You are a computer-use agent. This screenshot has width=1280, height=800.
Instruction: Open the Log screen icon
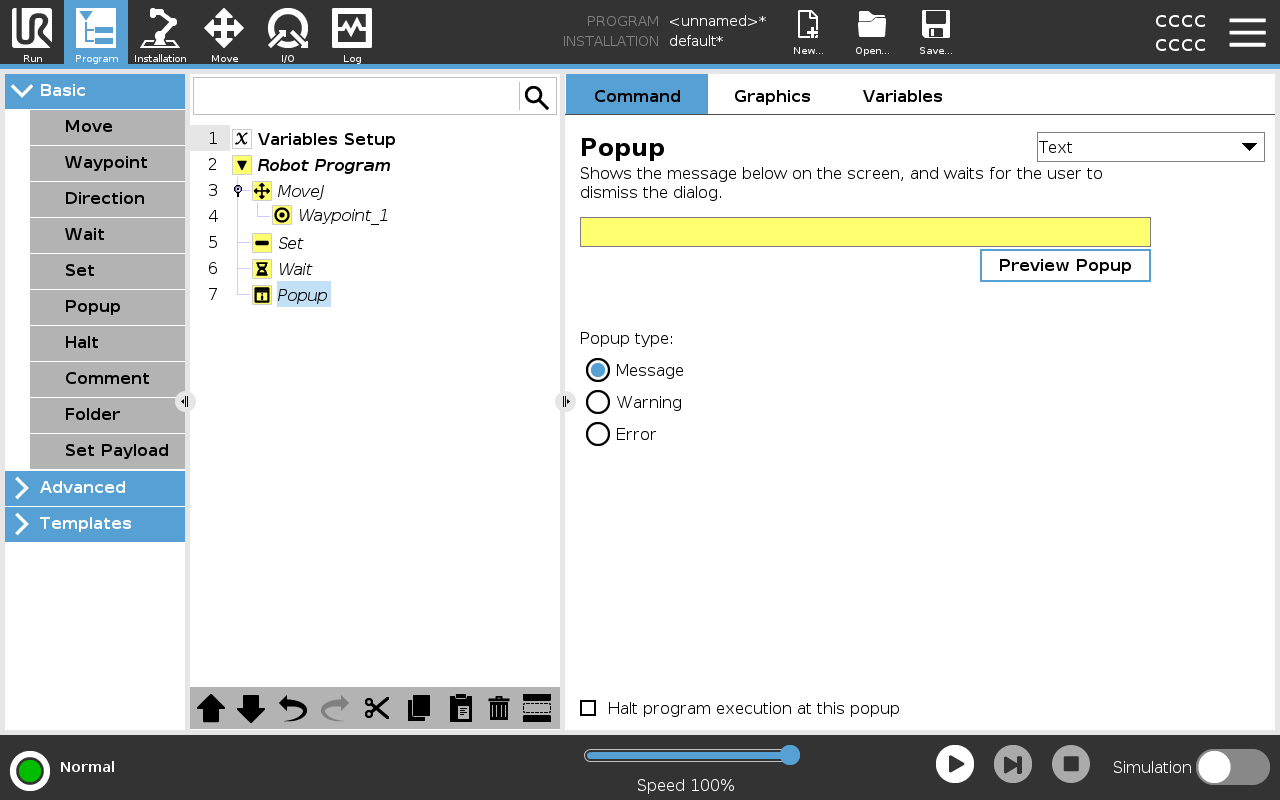(352, 33)
